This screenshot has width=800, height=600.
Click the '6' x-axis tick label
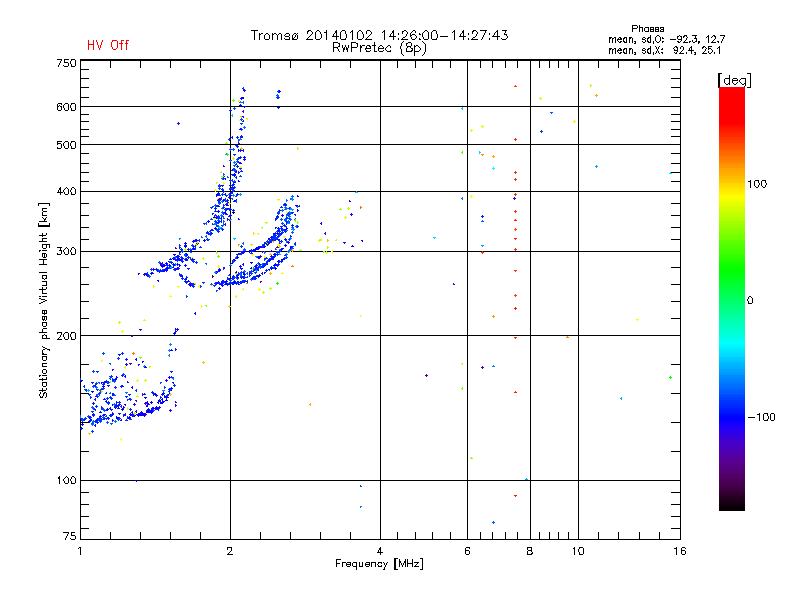click(467, 551)
